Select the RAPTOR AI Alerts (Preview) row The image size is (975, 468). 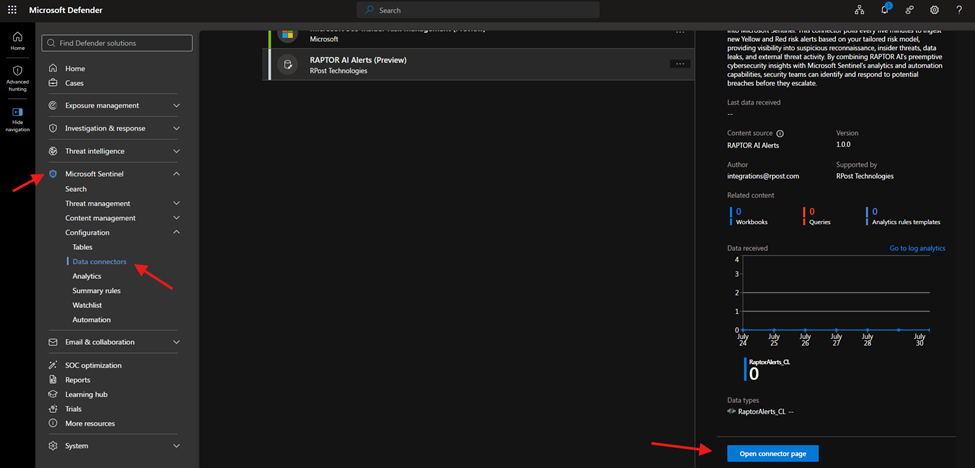pyautogui.click(x=478, y=65)
